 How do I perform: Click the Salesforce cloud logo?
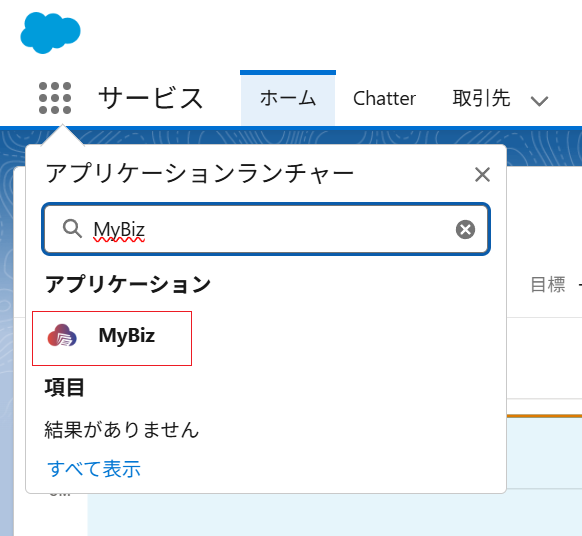[50, 32]
